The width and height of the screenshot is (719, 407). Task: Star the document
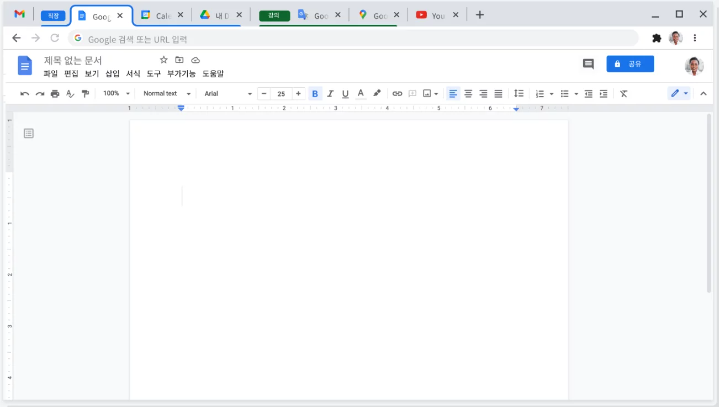tap(164, 60)
